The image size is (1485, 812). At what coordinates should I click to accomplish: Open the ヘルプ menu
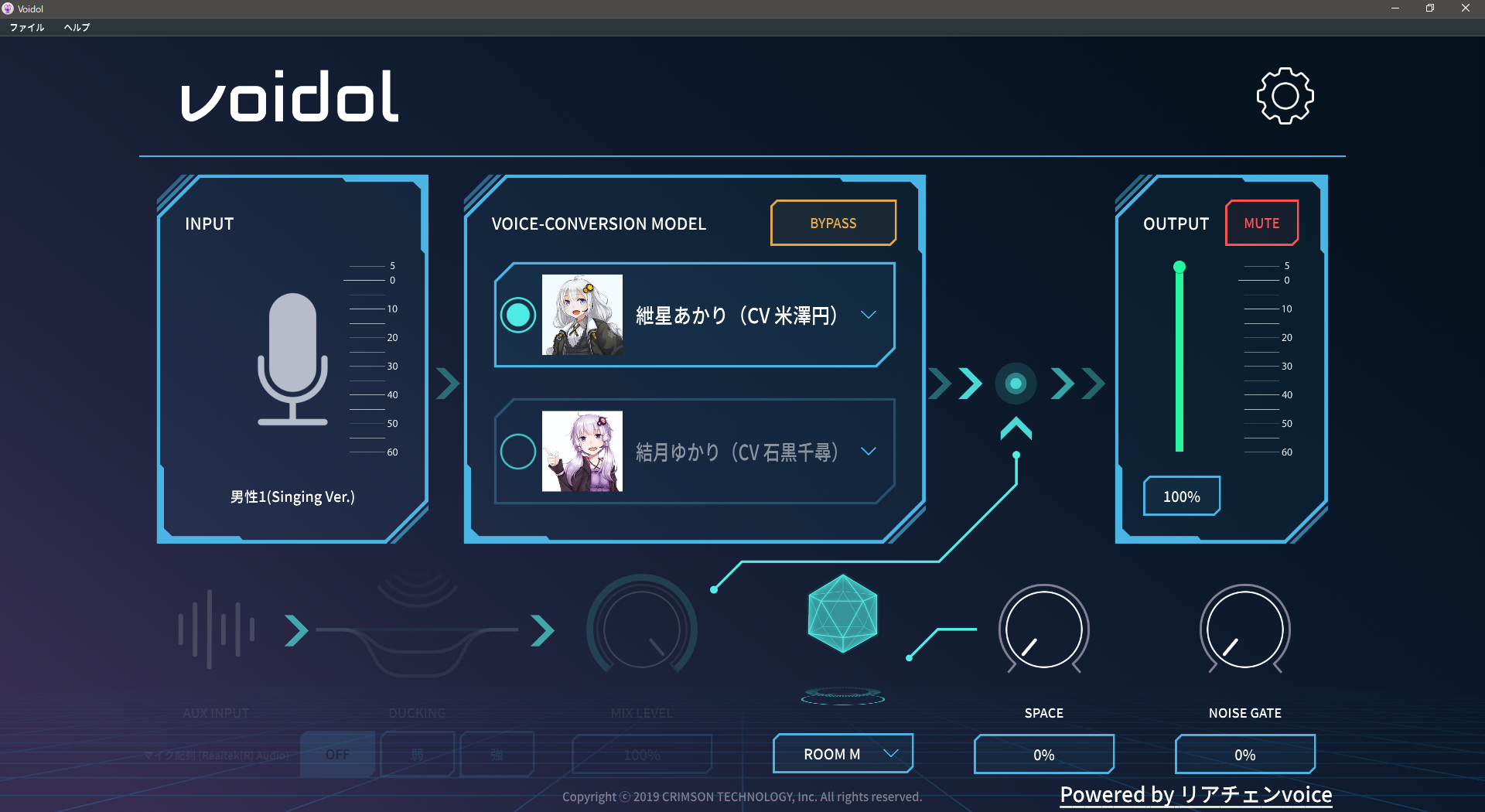coord(77,27)
